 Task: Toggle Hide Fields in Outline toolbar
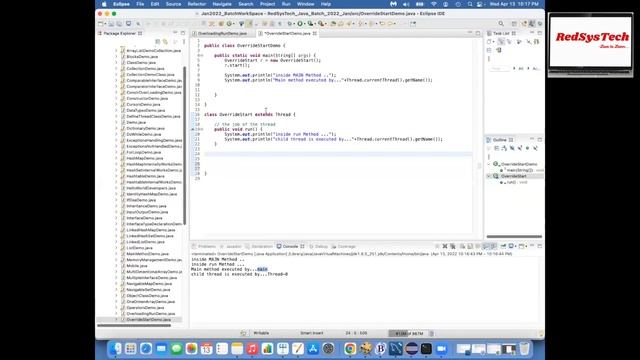512,148
